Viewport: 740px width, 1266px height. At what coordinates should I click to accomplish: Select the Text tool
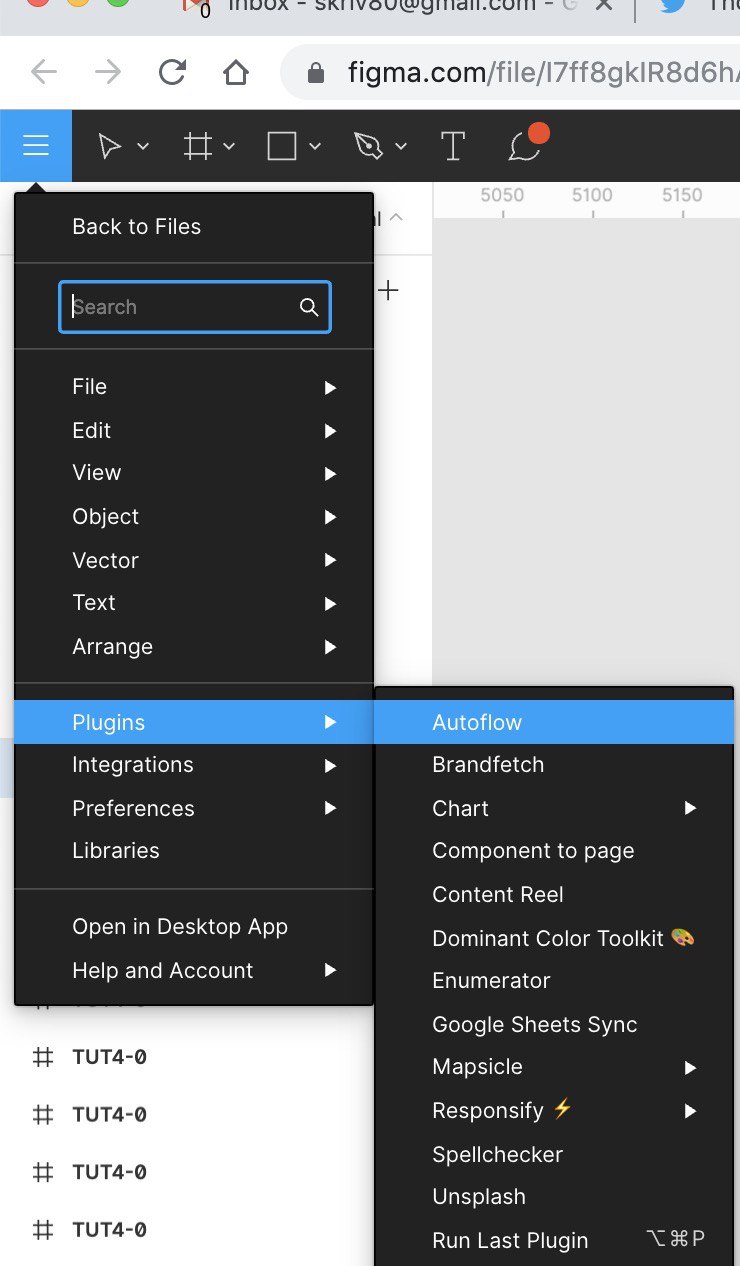453,147
